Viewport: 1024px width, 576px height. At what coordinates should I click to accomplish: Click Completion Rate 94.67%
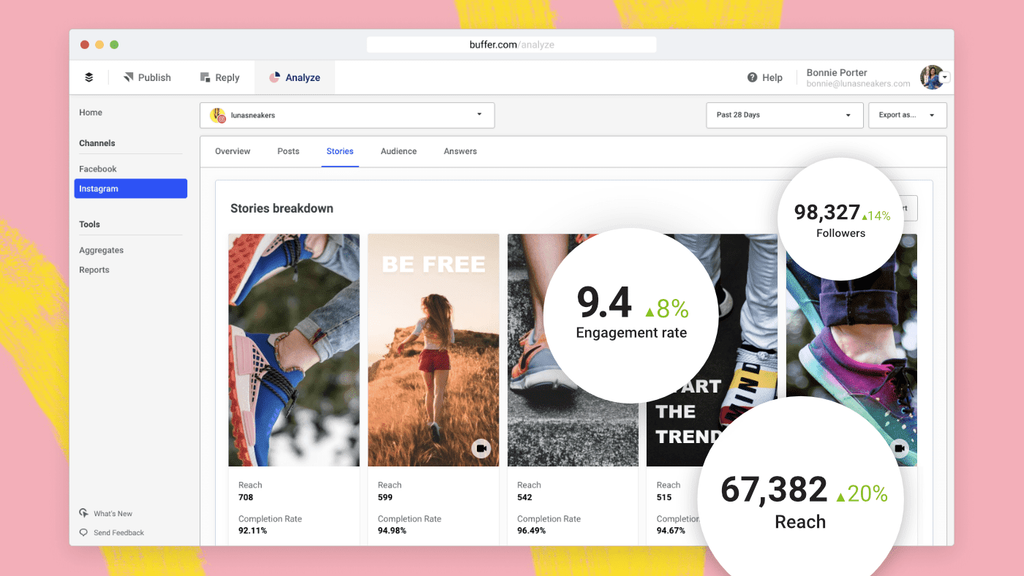(x=671, y=530)
